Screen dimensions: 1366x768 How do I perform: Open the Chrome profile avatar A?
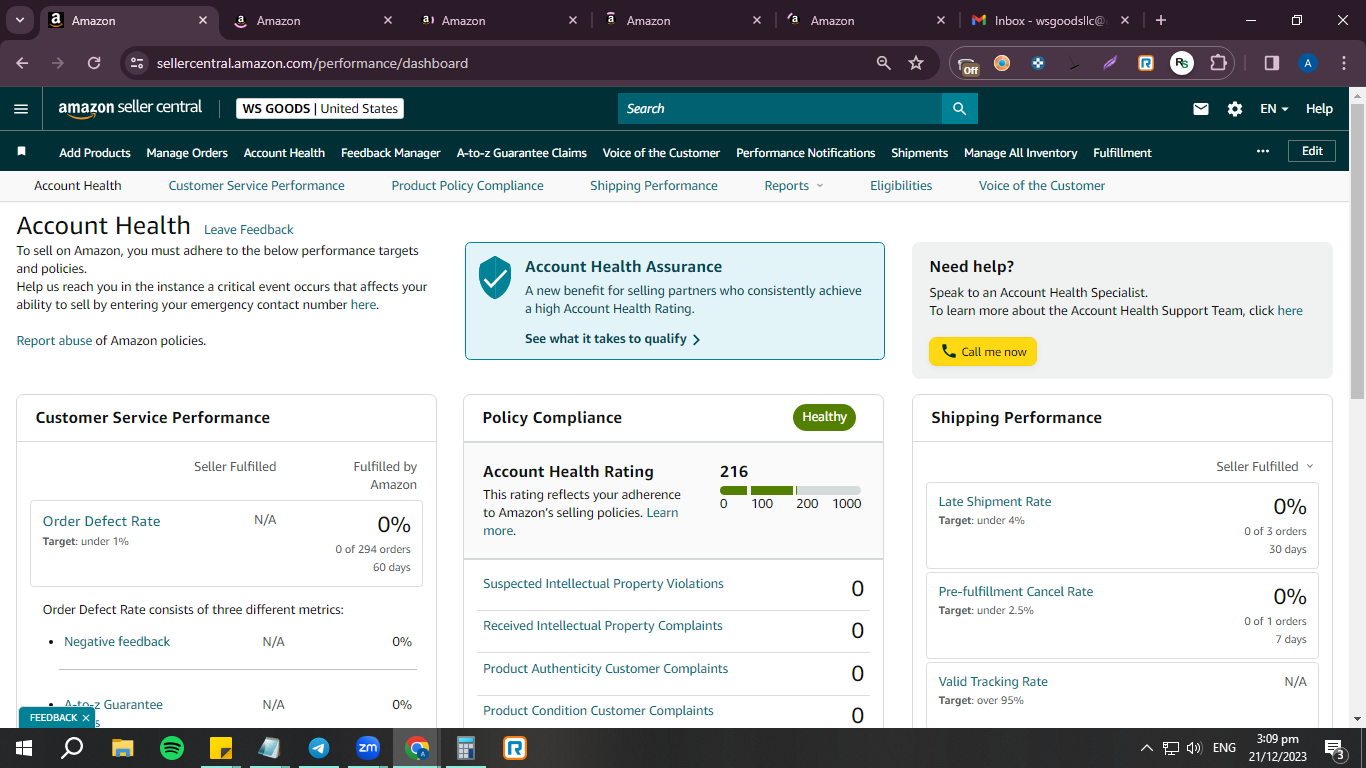pos(1308,63)
